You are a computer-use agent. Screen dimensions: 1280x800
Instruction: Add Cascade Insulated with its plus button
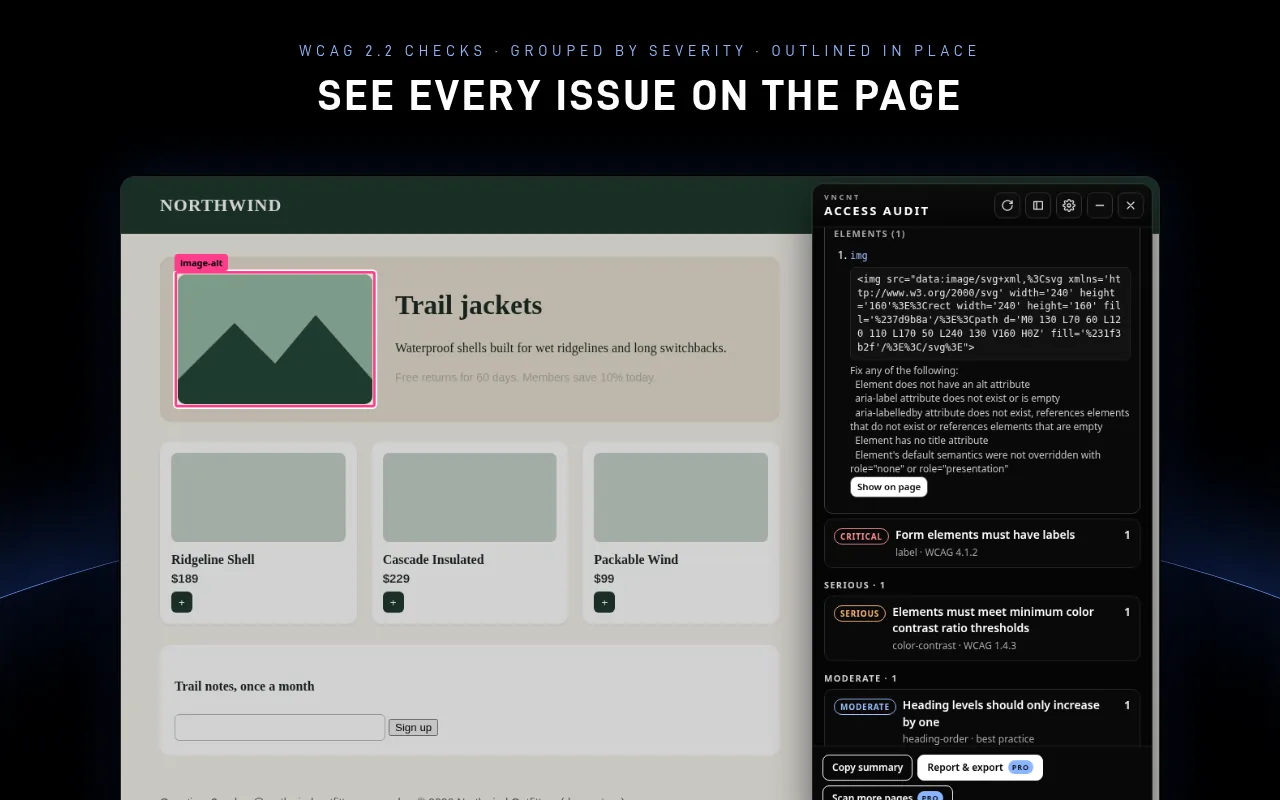point(394,602)
